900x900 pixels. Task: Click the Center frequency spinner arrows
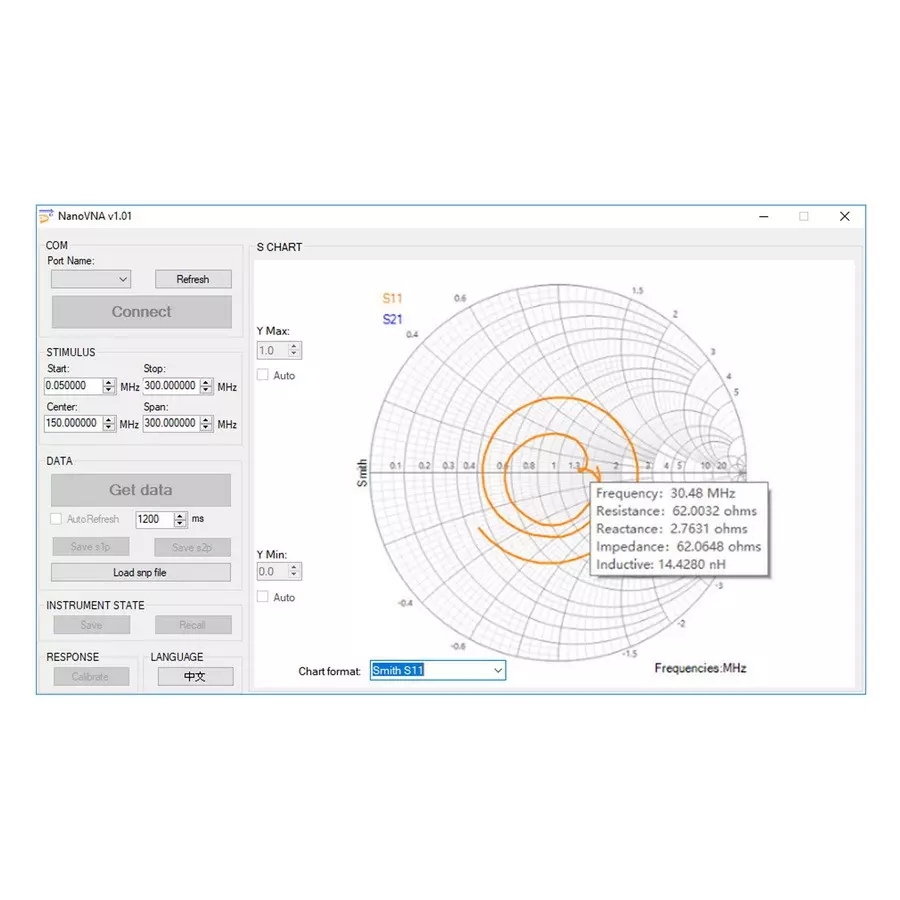pyautogui.click(x=109, y=424)
